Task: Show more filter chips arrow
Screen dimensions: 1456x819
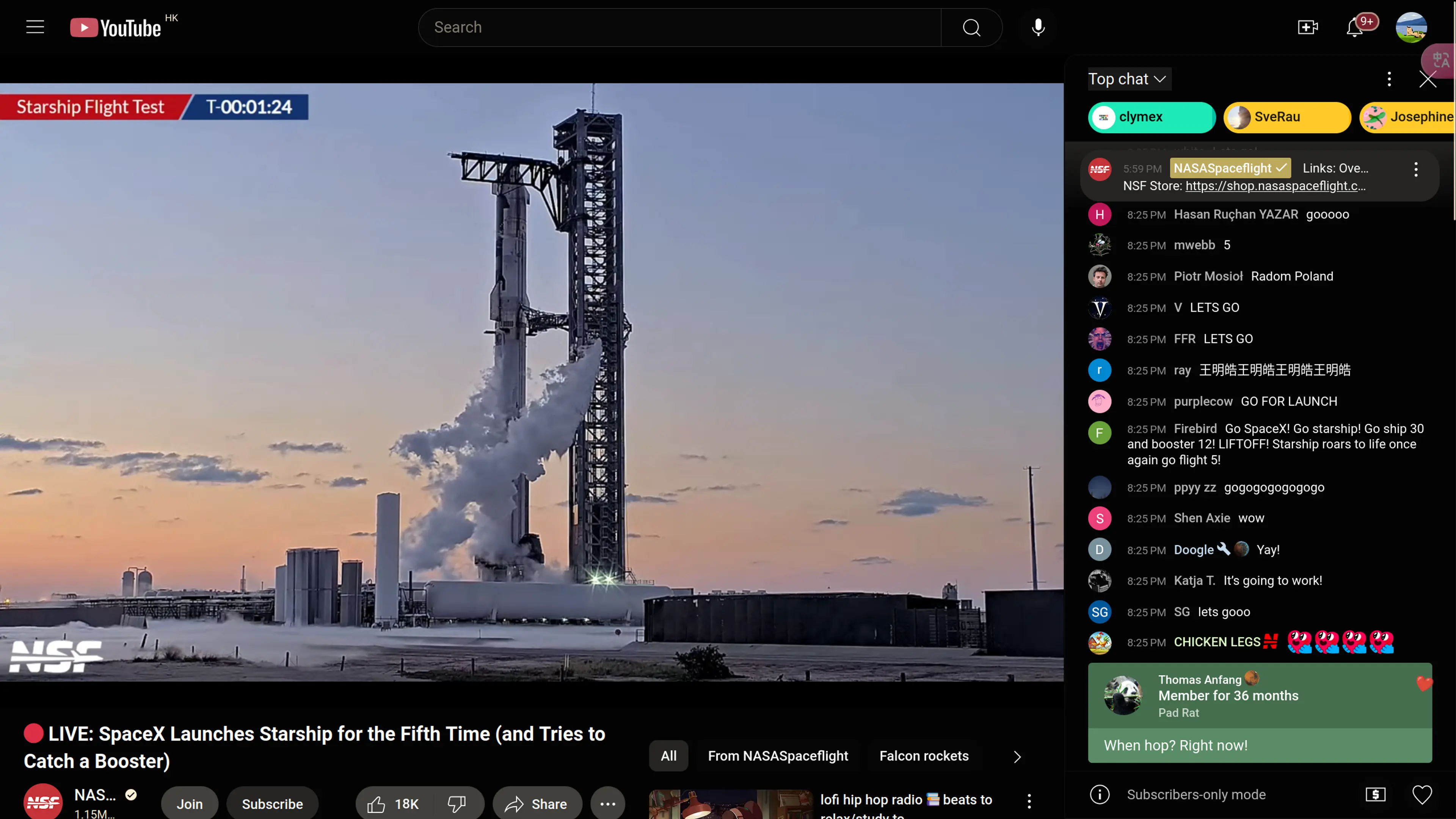Action: pos(1017,757)
